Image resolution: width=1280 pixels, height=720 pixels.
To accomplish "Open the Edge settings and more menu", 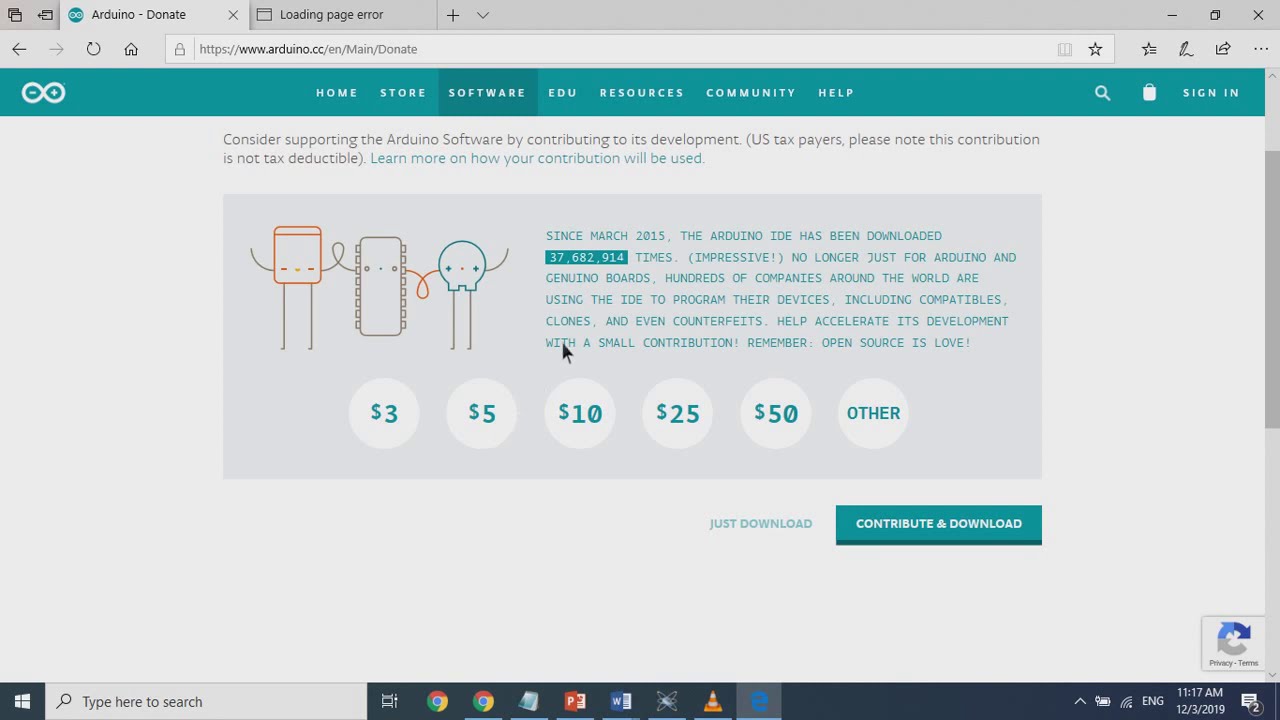I will (1260, 49).
